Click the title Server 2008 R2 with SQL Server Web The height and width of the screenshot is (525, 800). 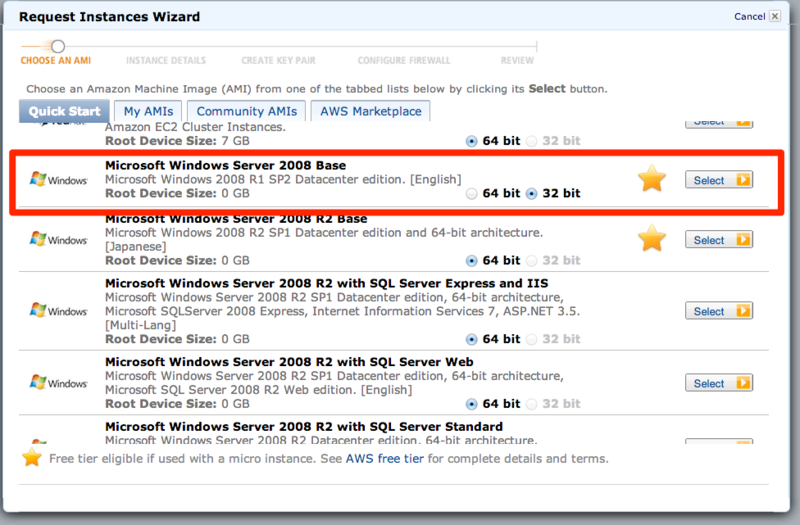pyautogui.click(x=289, y=362)
